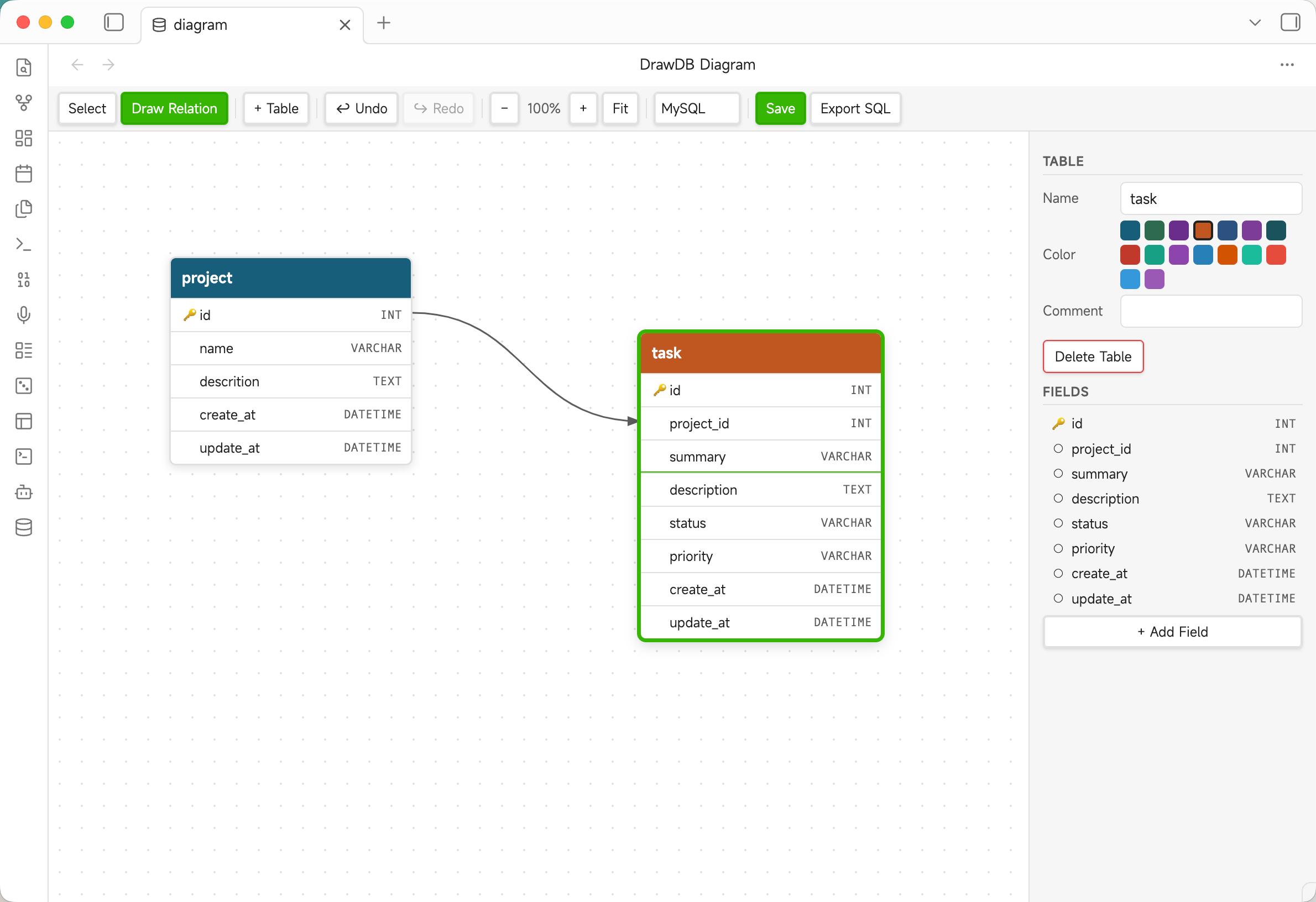The height and width of the screenshot is (902, 1316).
Task: Select create_at field radio in FIELDS list
Action: 1058,573
